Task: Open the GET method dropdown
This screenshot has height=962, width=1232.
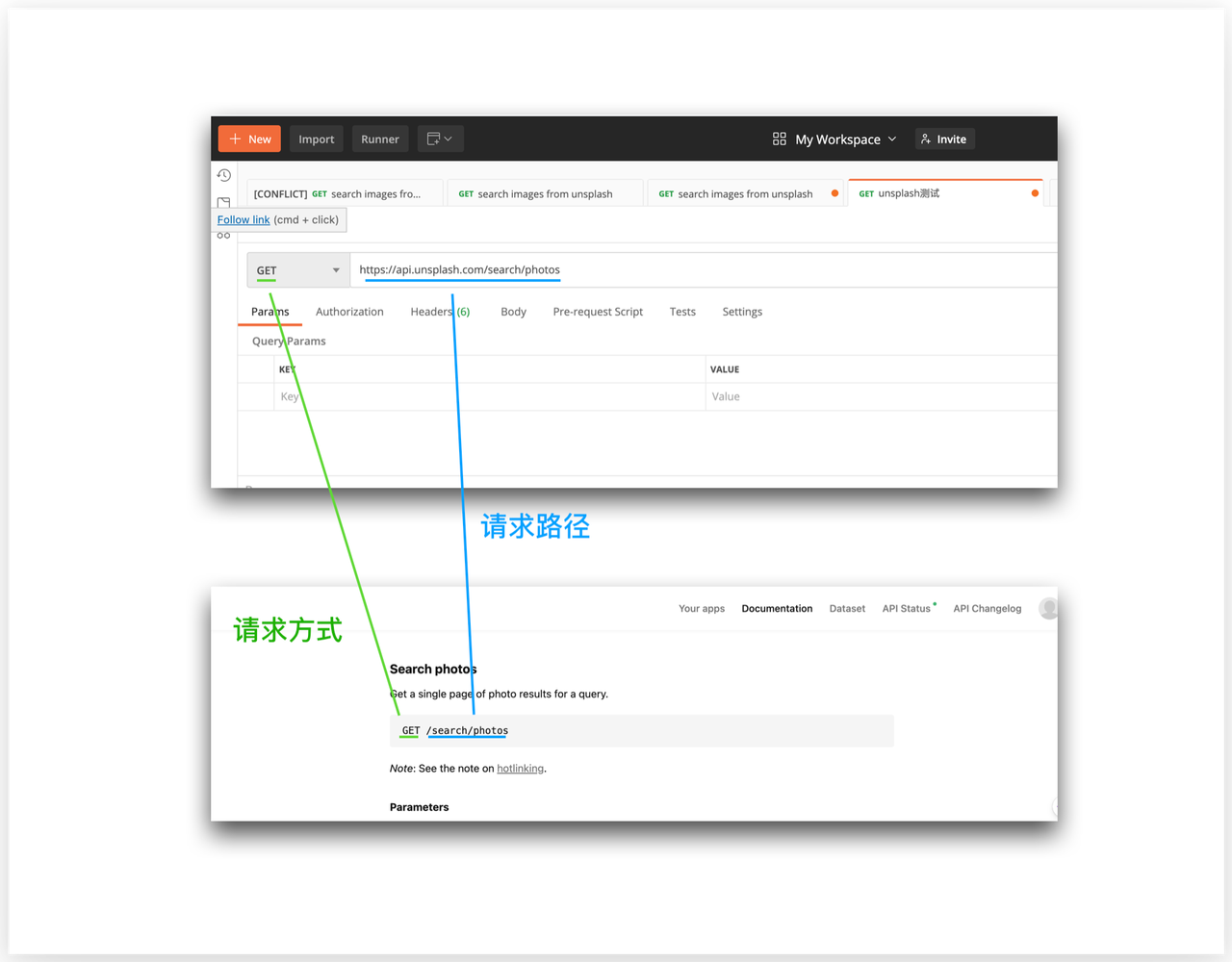Action: click(298, 270)
